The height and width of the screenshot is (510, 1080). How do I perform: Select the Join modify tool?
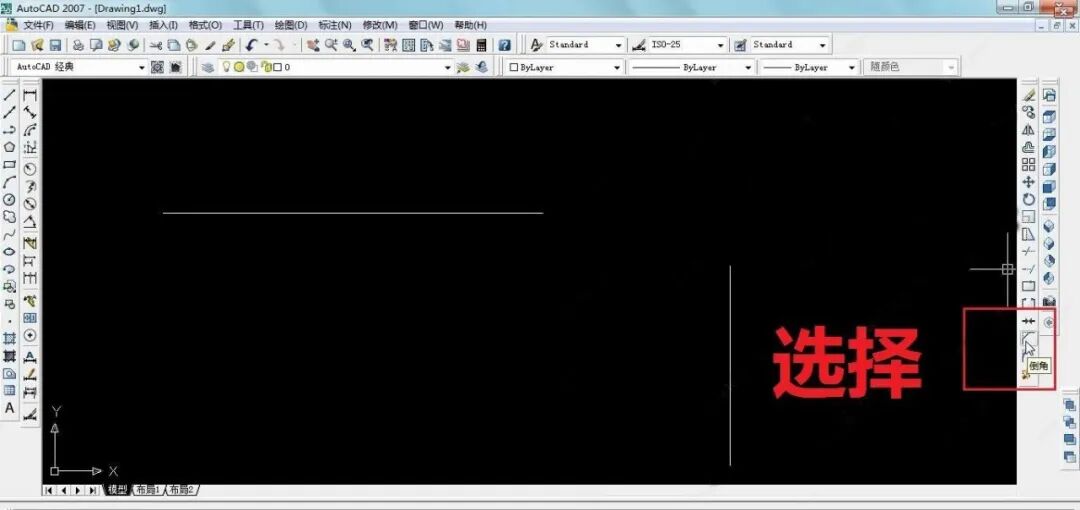1028,320
